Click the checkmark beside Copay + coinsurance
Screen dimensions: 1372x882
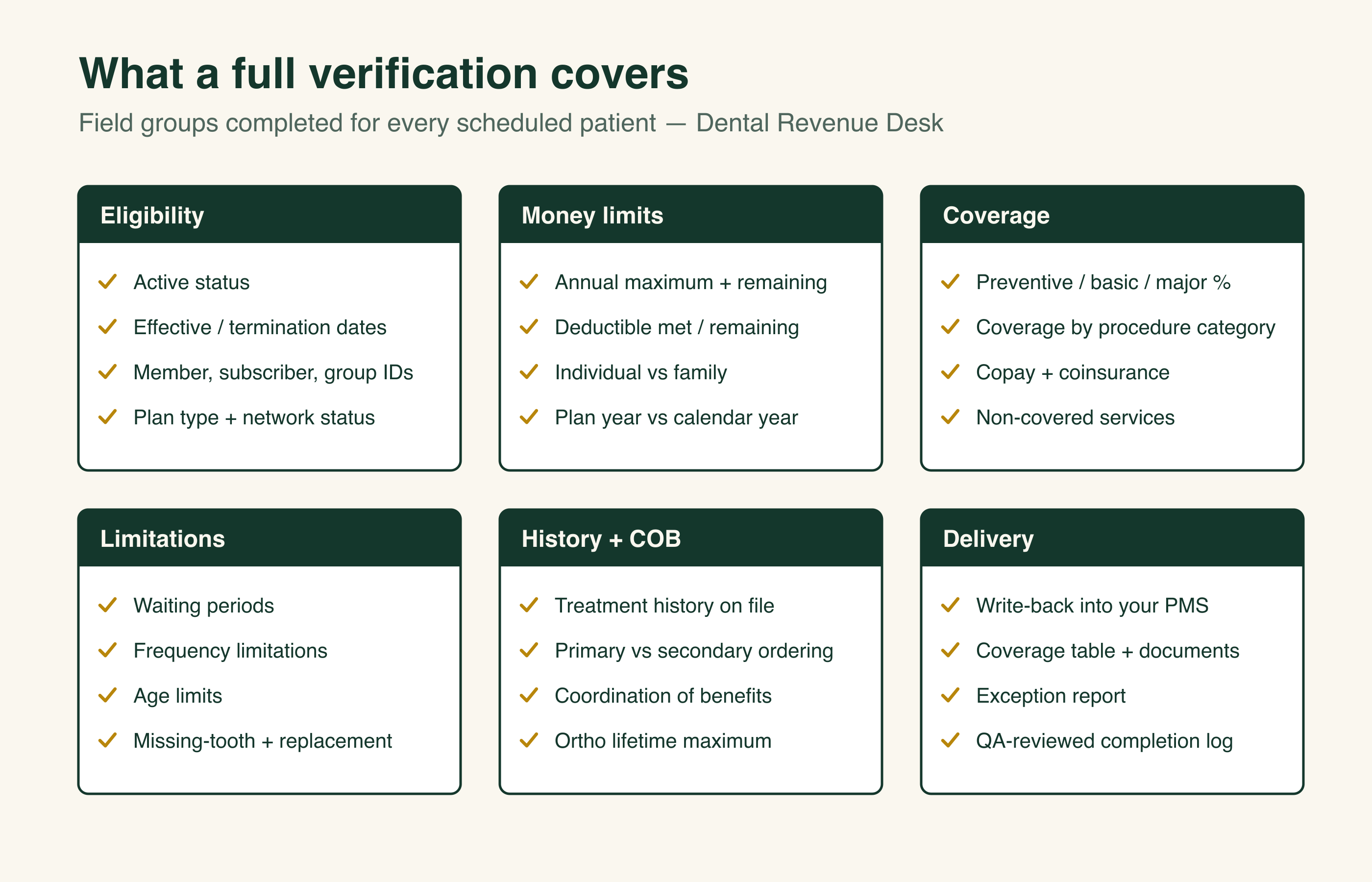951,372
